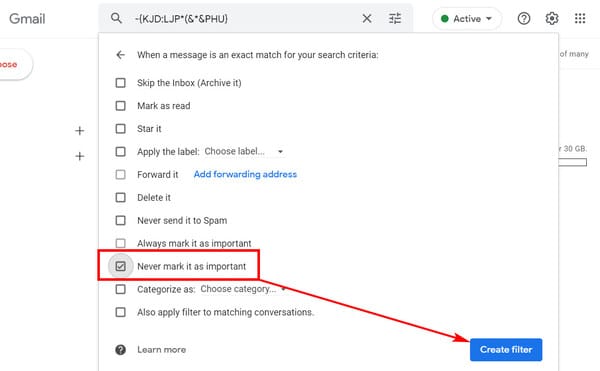
Task: Click the Learn more link
Action: point(161,350)
